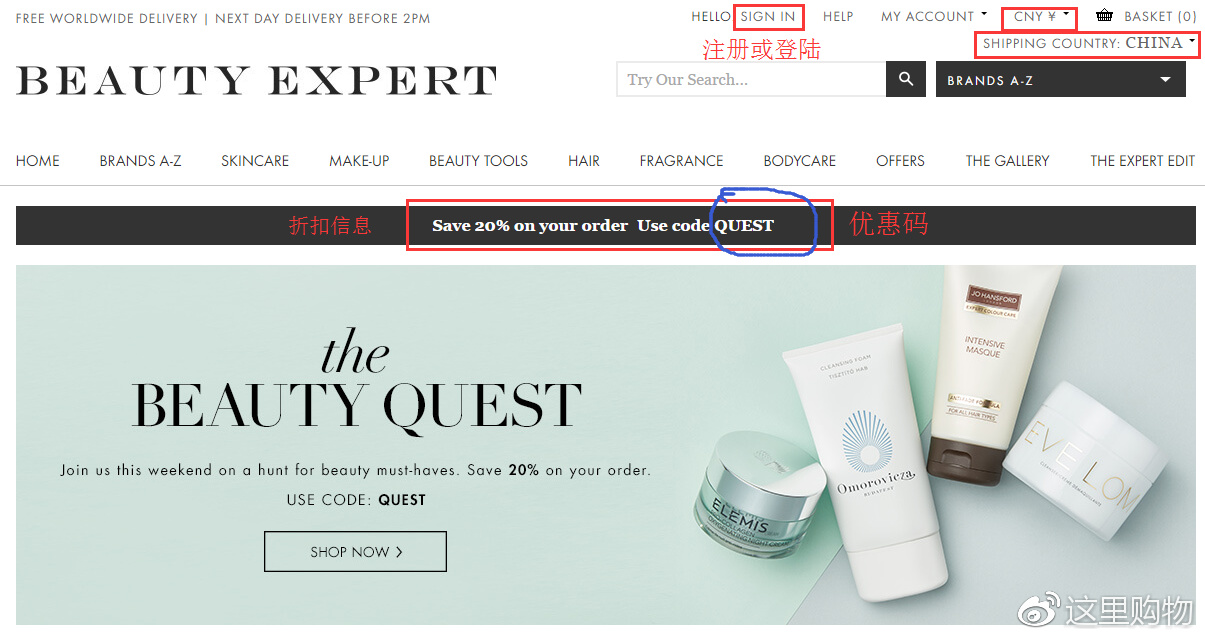The height and width of the screenshot is (640, 1205).
Task: Open the basket icon
Action: [1104, 16]
